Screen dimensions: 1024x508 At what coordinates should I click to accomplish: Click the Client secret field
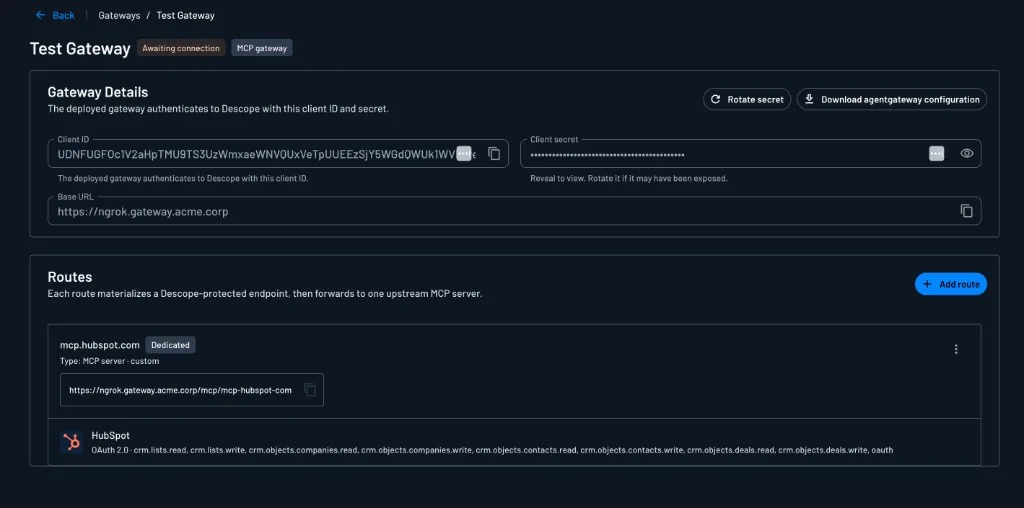tap(751, 153)
